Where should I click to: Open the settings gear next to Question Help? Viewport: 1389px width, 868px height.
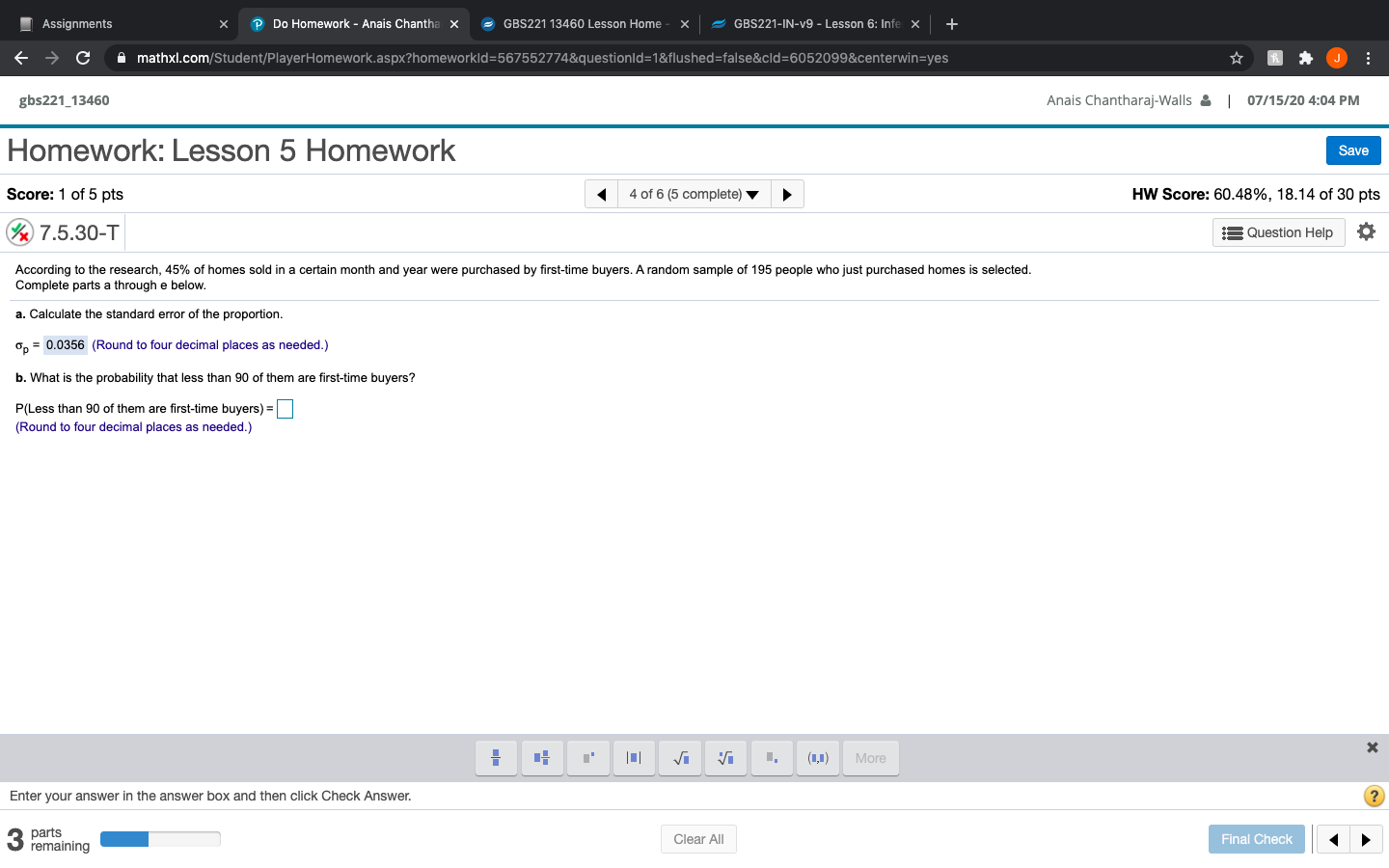pyautogui.click(x=1367, y=231)
